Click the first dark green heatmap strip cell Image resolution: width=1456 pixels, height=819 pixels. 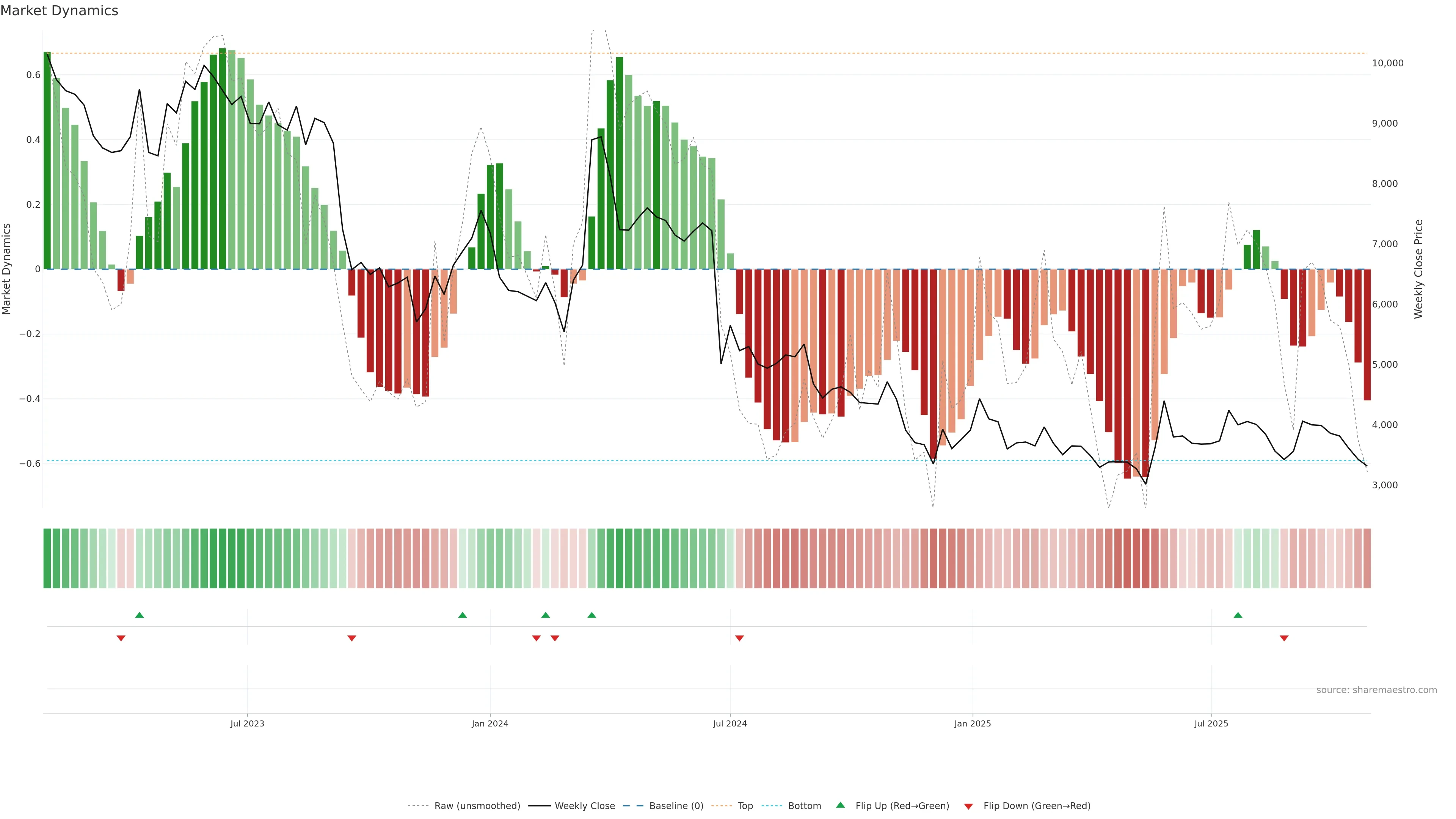click(47, 559)
